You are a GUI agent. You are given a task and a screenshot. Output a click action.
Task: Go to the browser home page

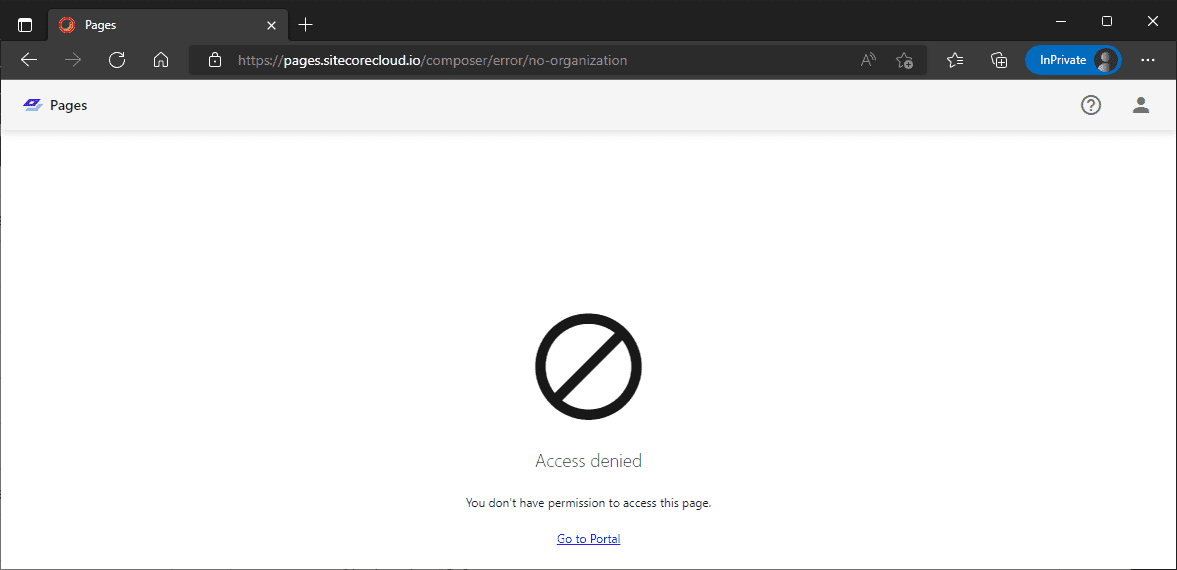pos(161,60)
